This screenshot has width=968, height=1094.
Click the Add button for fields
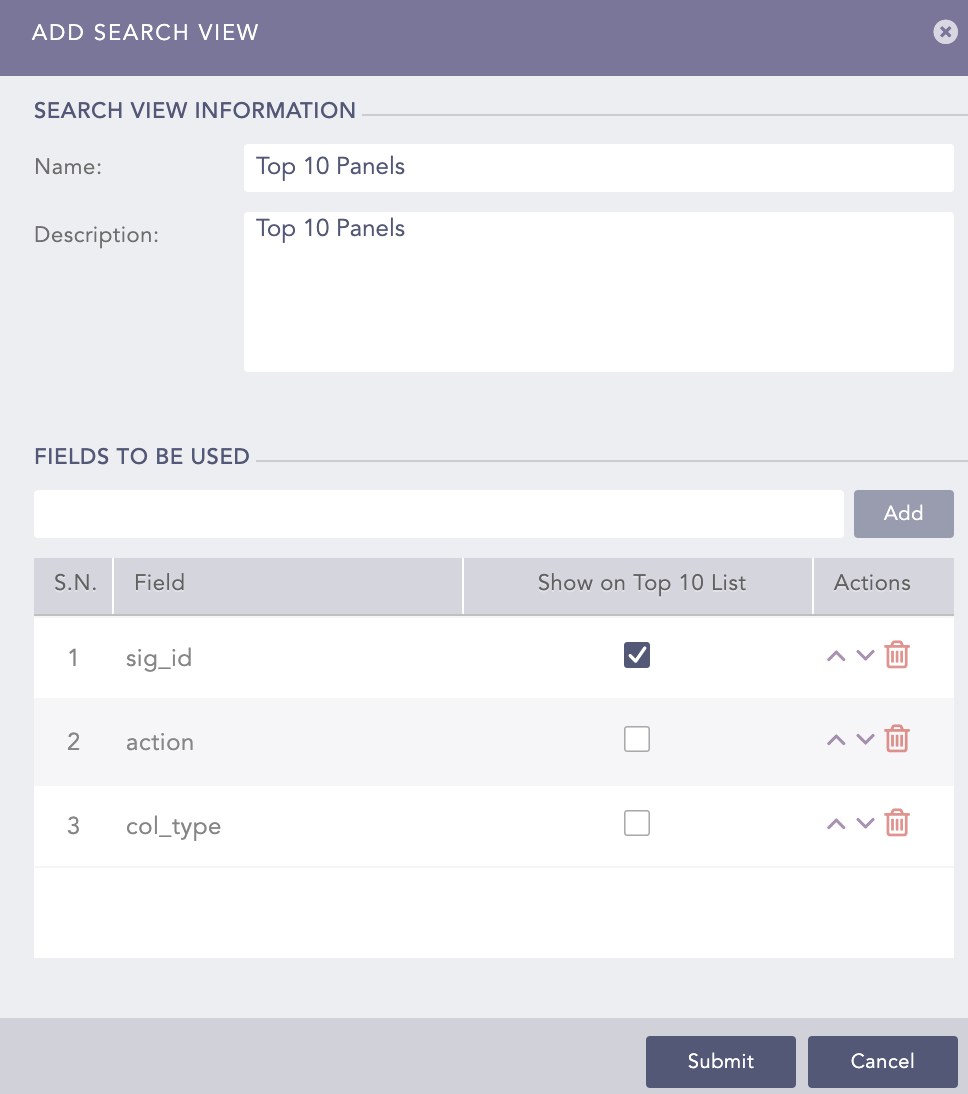tap(903, 513)
